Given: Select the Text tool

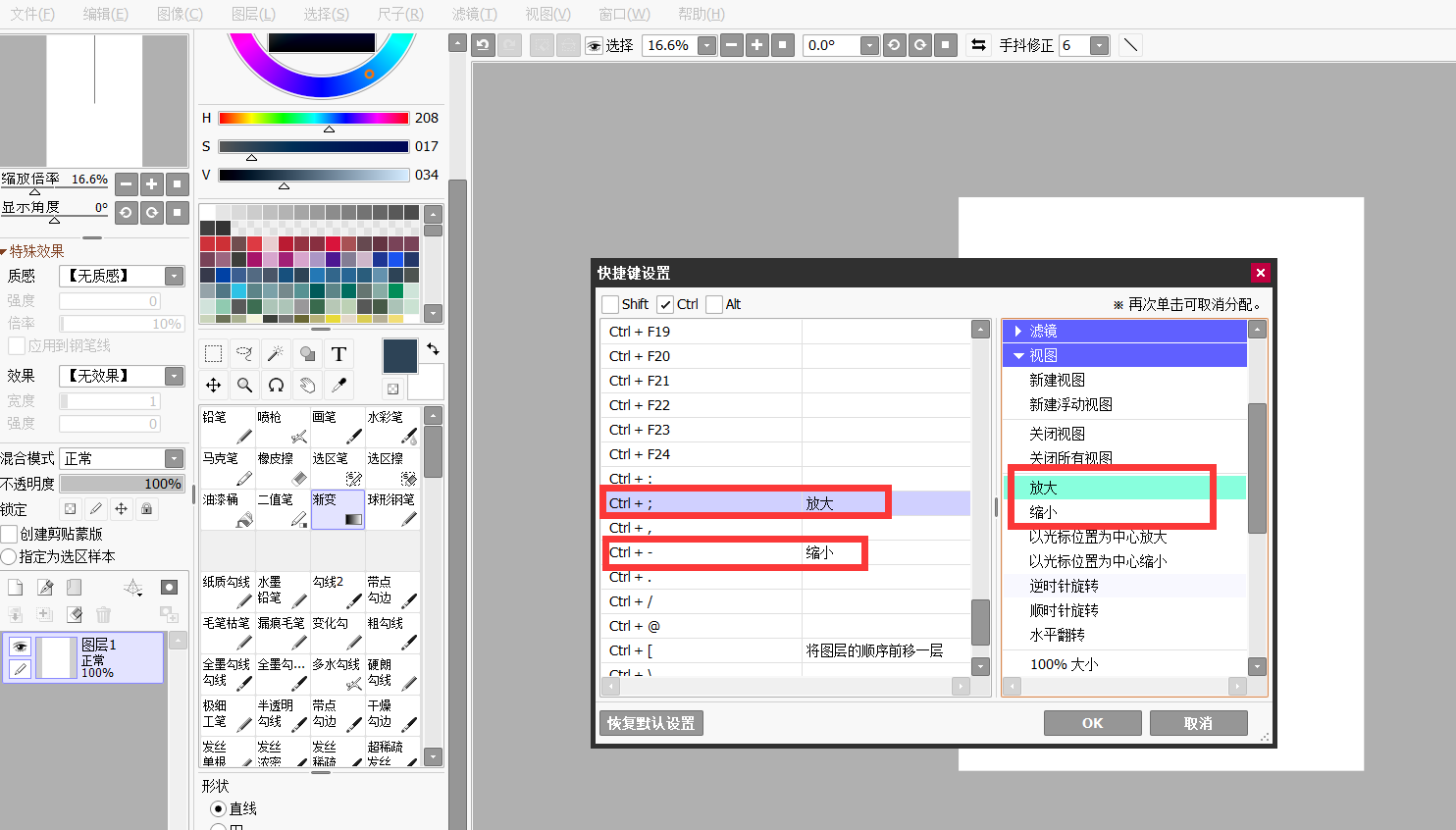Looking at the screenshot, I should [x=338, y=354].
